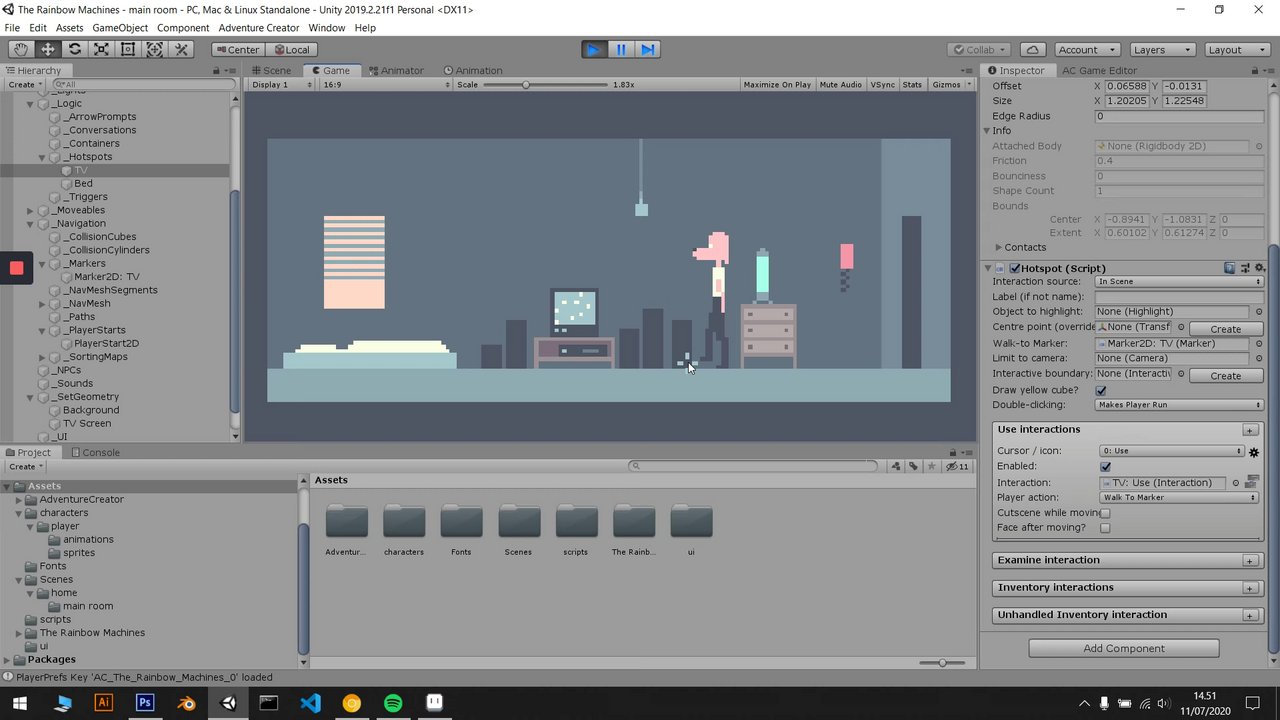Open the Player action dropdown
Screen dimensions: 1280x720
point(1179,498)
